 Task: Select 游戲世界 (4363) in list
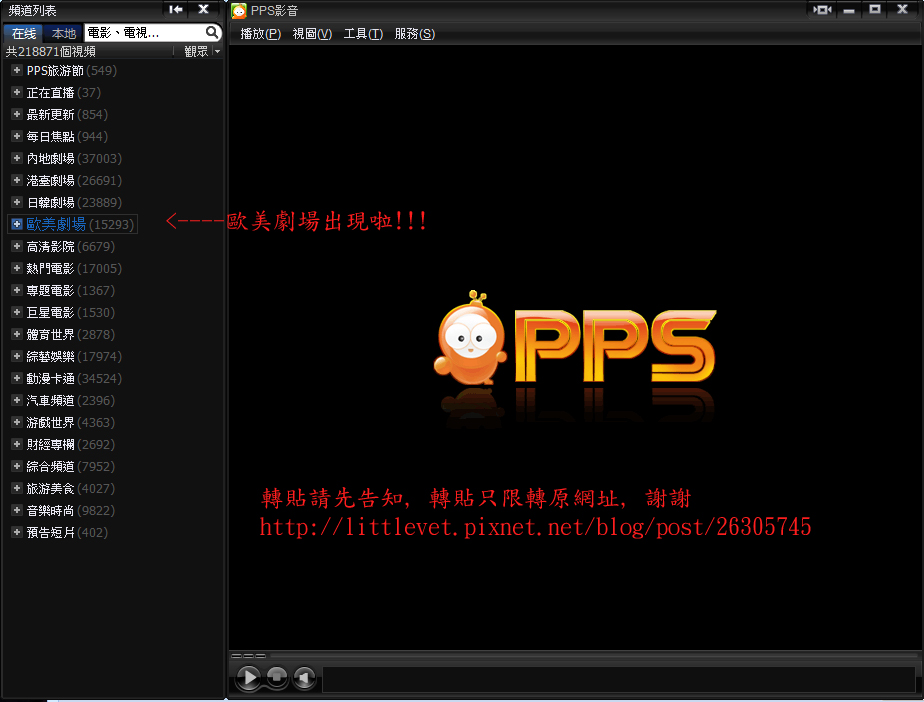point(71,423)
